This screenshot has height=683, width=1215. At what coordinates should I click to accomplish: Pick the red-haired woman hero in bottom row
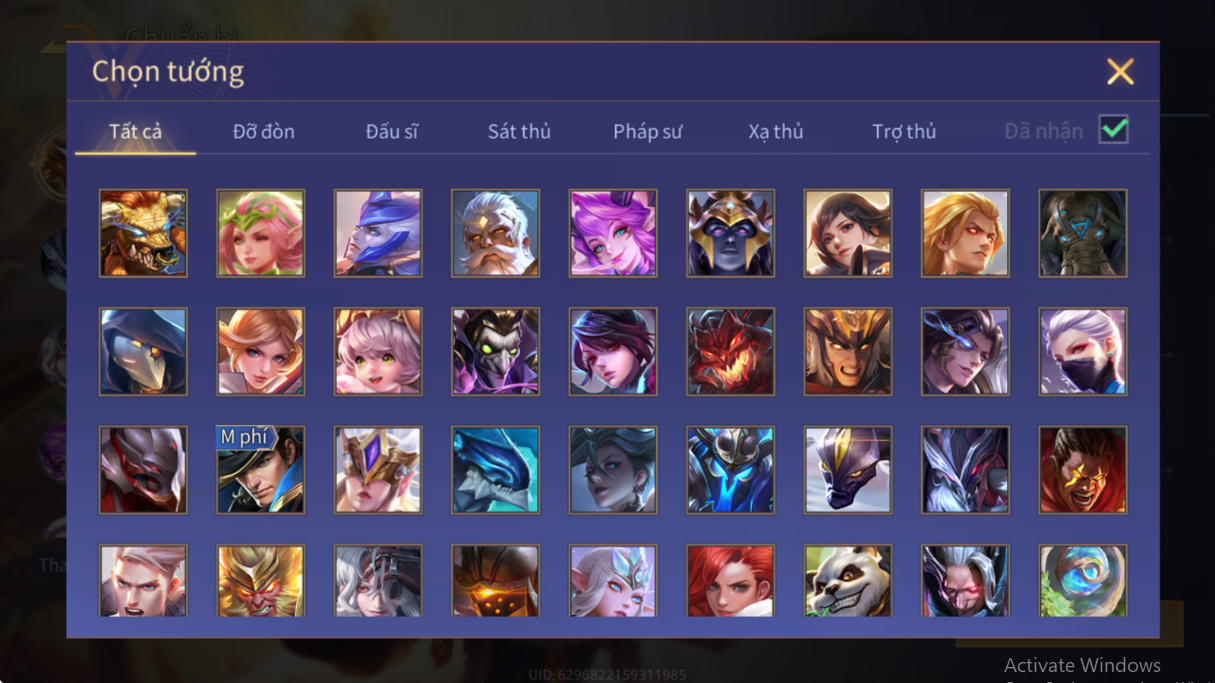click(x=730, y=580)
